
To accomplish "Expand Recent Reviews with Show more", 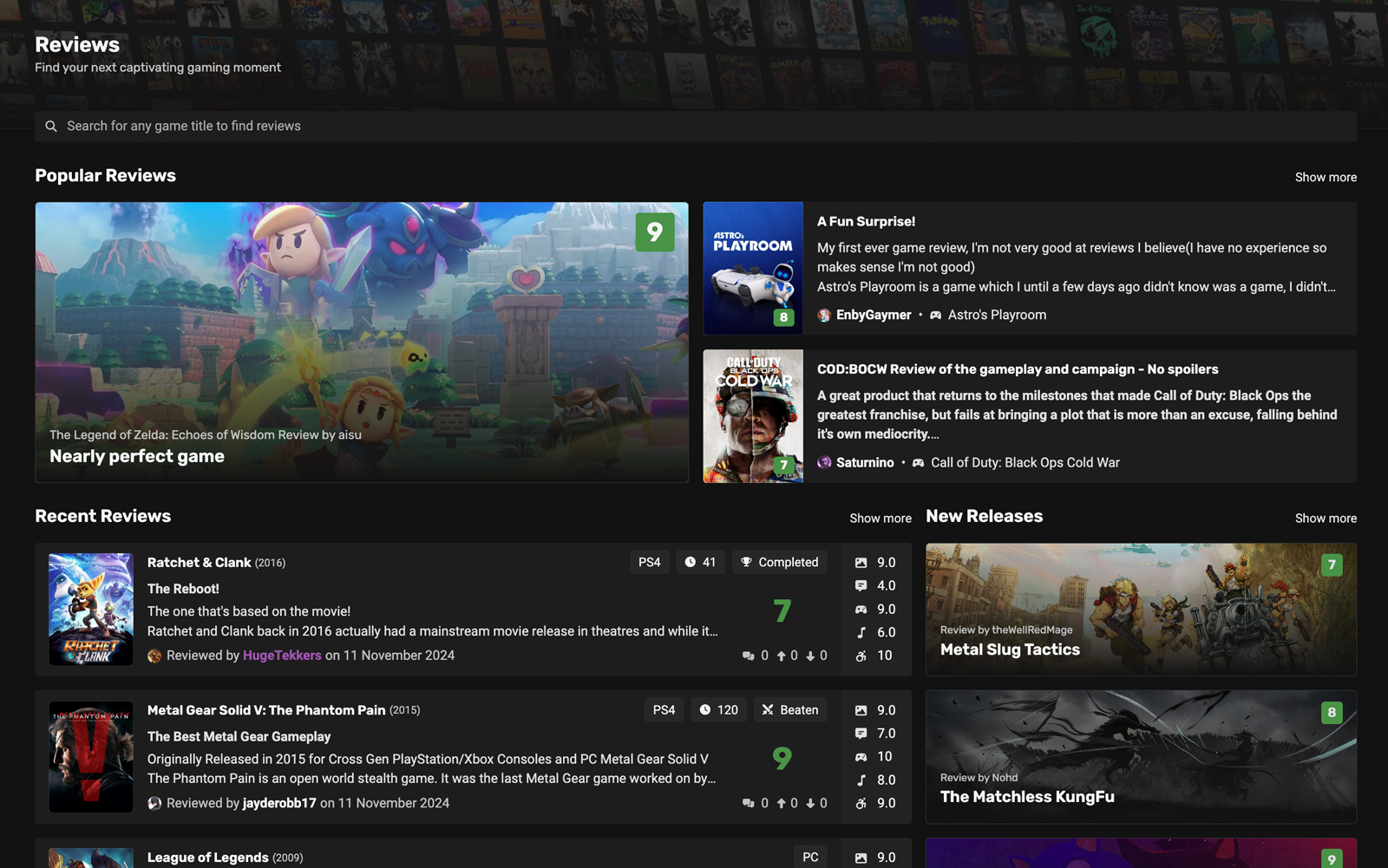I will 880,519.
